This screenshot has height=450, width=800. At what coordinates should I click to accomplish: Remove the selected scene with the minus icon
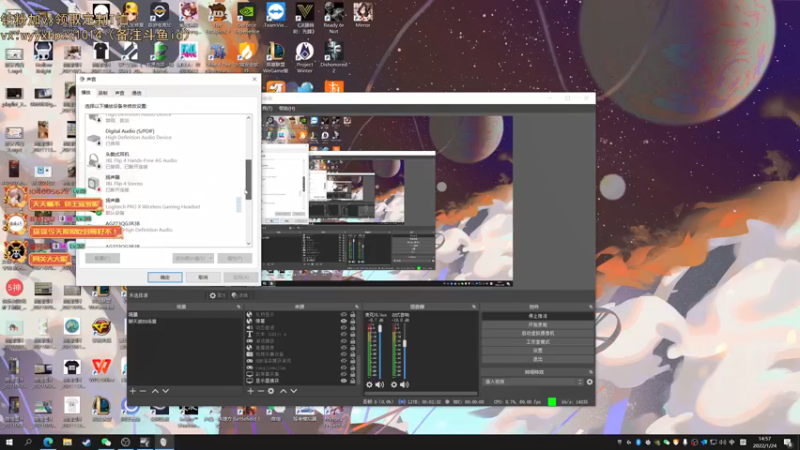[143, 391]
